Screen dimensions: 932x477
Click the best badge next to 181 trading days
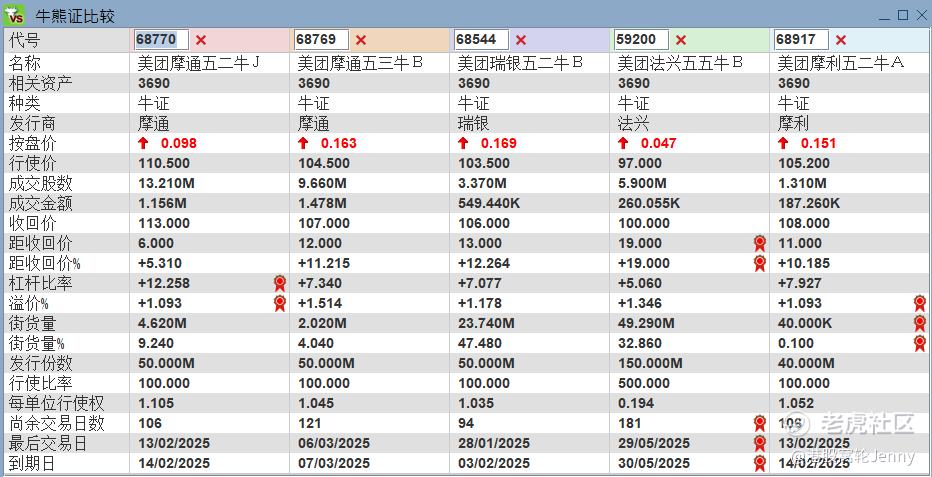[760, 423]
